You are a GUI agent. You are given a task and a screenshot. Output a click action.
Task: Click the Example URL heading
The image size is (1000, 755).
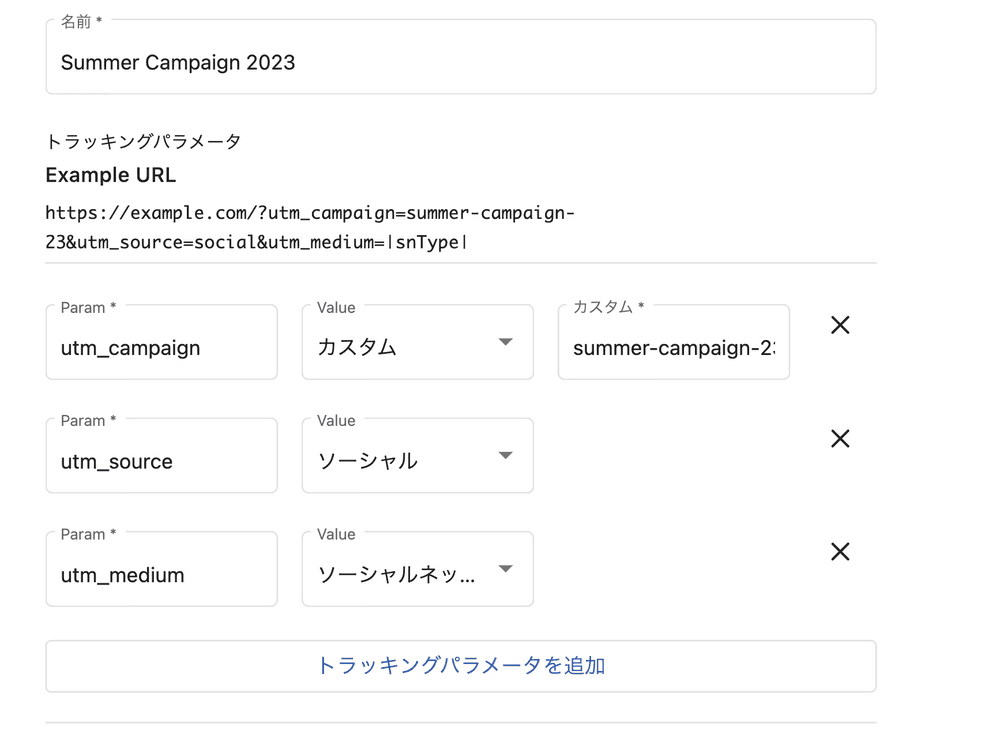111,175
